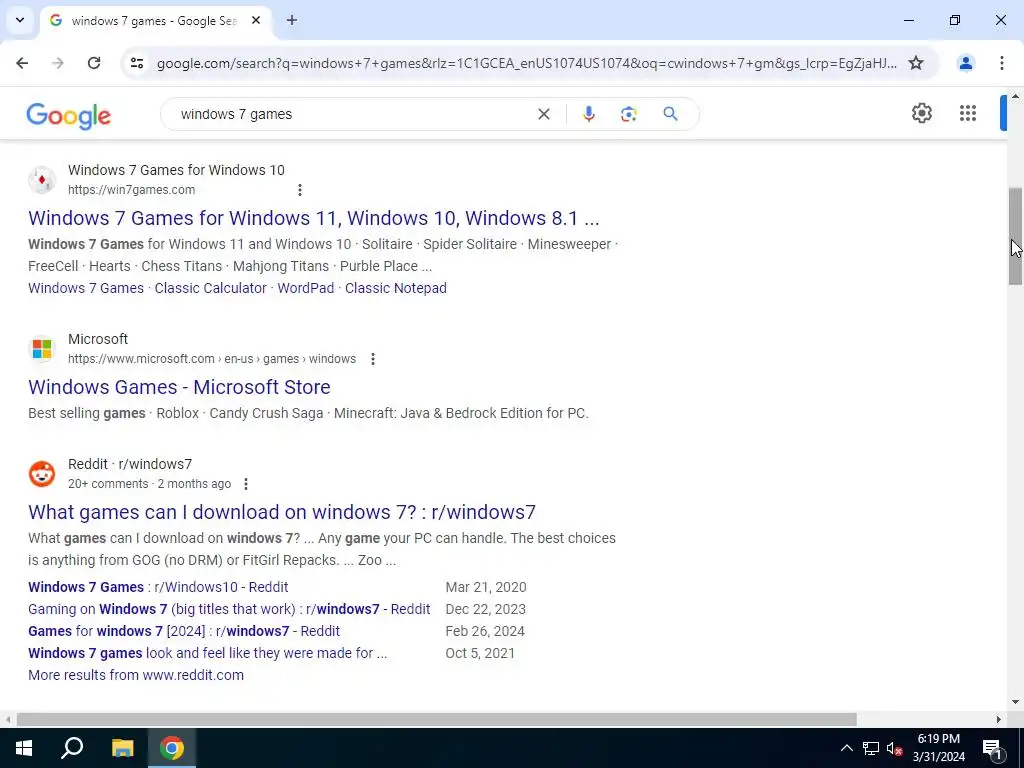Viewport: 1024px width, 768px height.
Task: Click the Chrome taskbar icon
Action: click(172, 748)
